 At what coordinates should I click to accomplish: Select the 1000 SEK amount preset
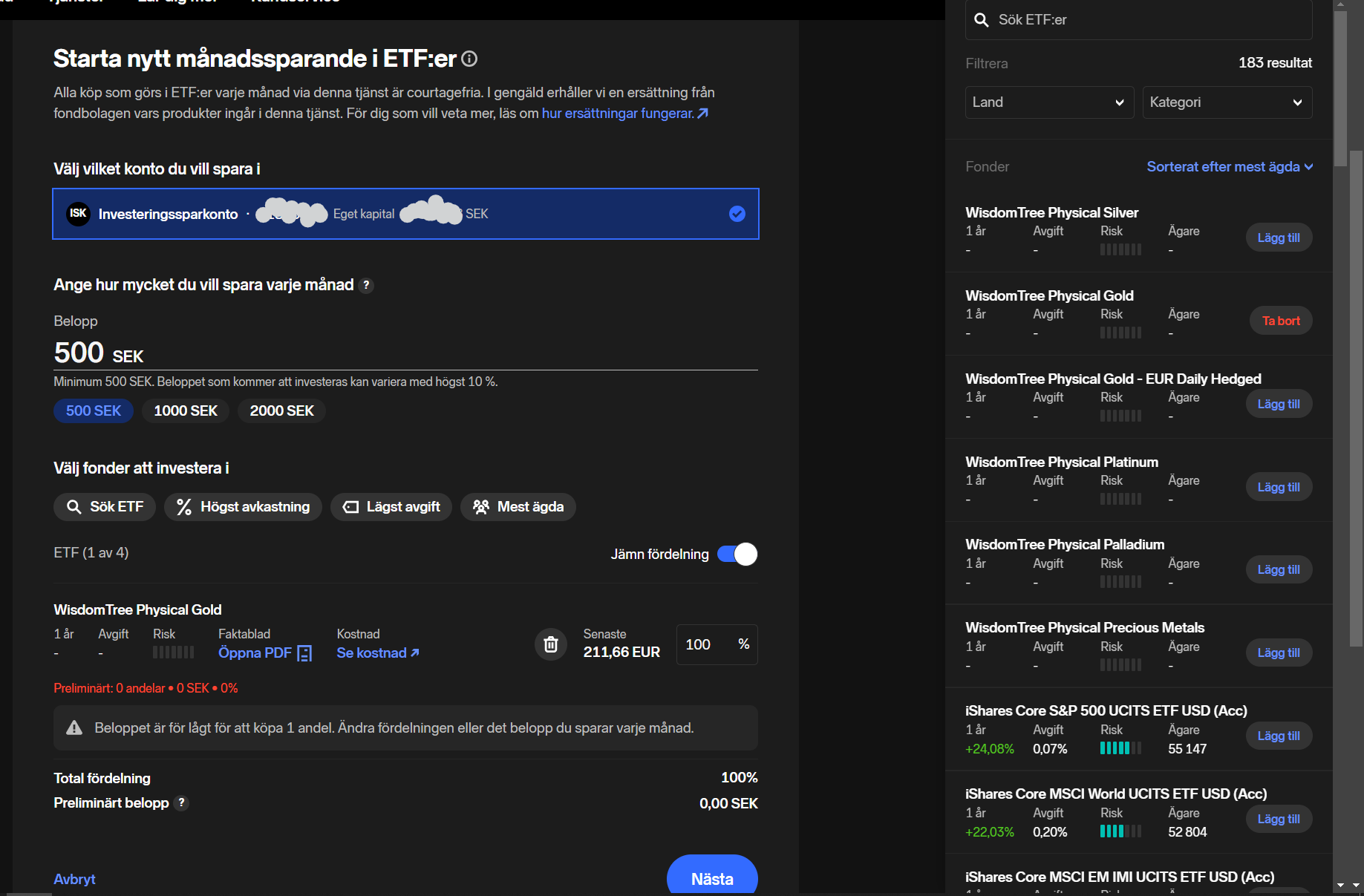tap(186, 411)
